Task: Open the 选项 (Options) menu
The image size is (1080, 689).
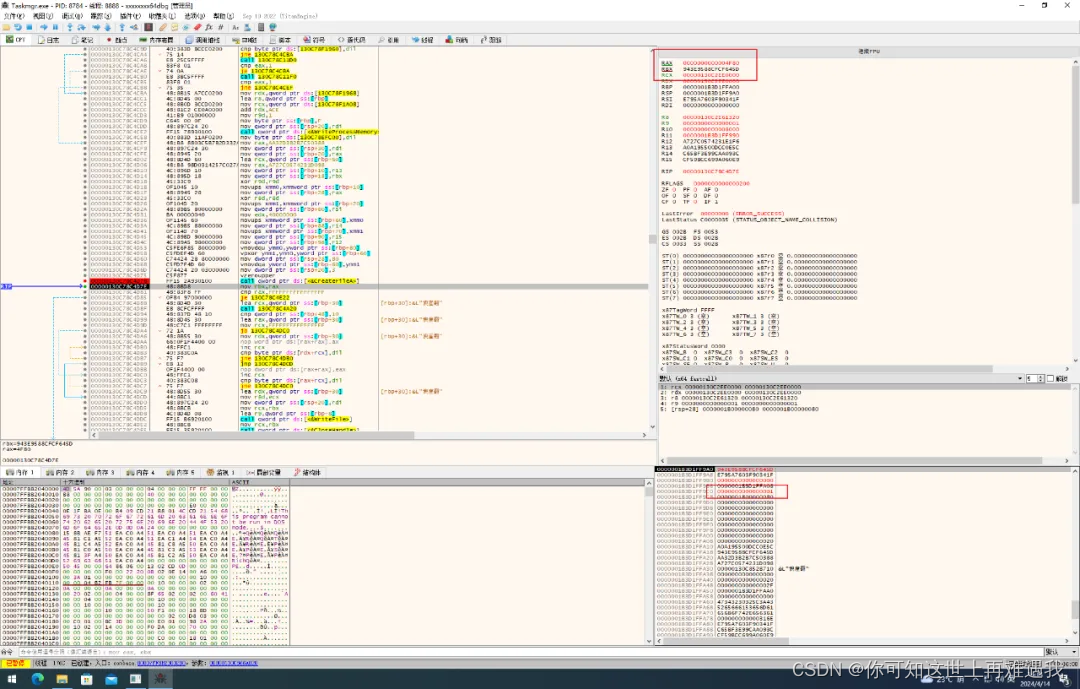Action: coord(194,16)
